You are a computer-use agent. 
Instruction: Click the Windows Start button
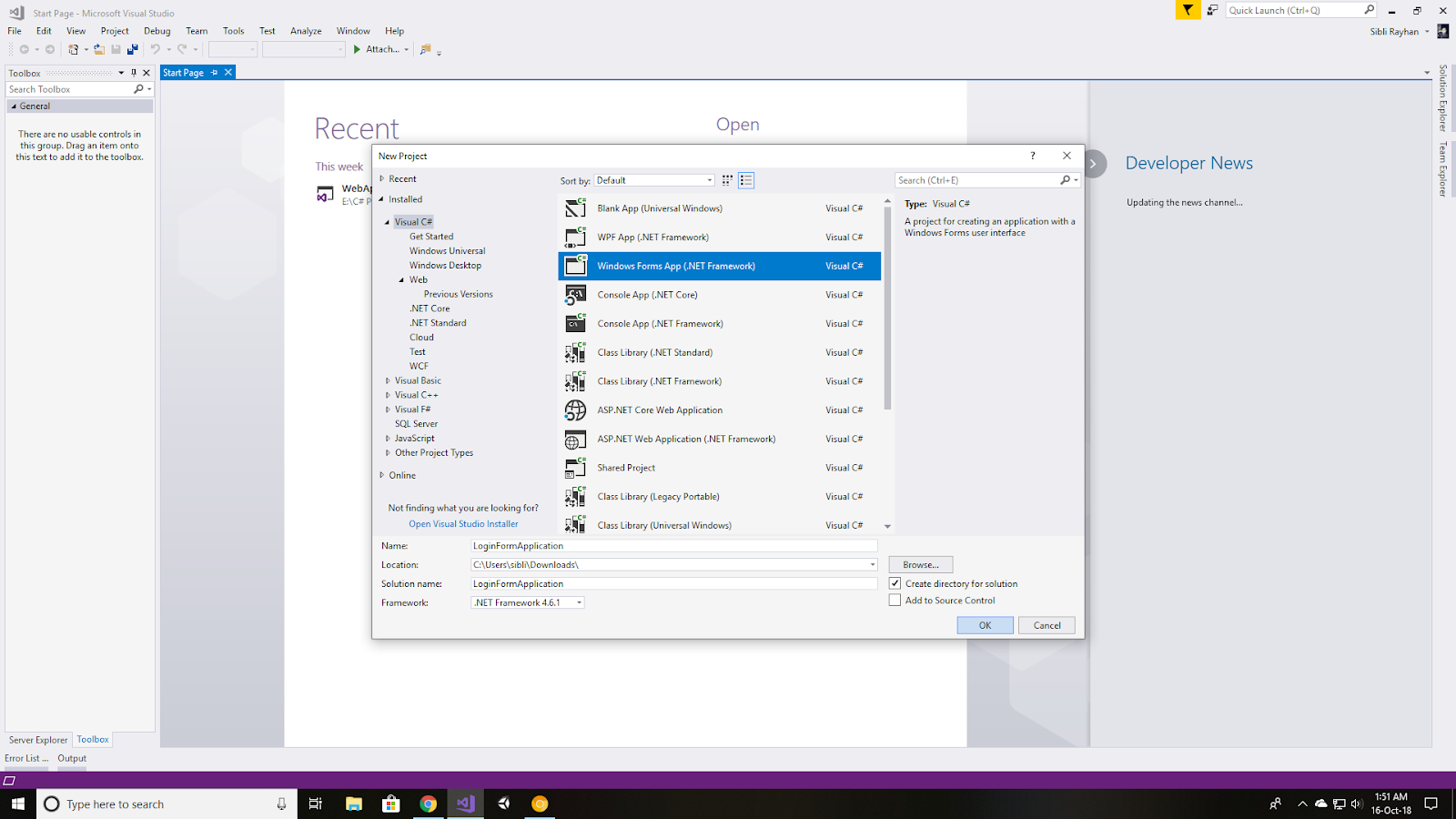(17, 804)
